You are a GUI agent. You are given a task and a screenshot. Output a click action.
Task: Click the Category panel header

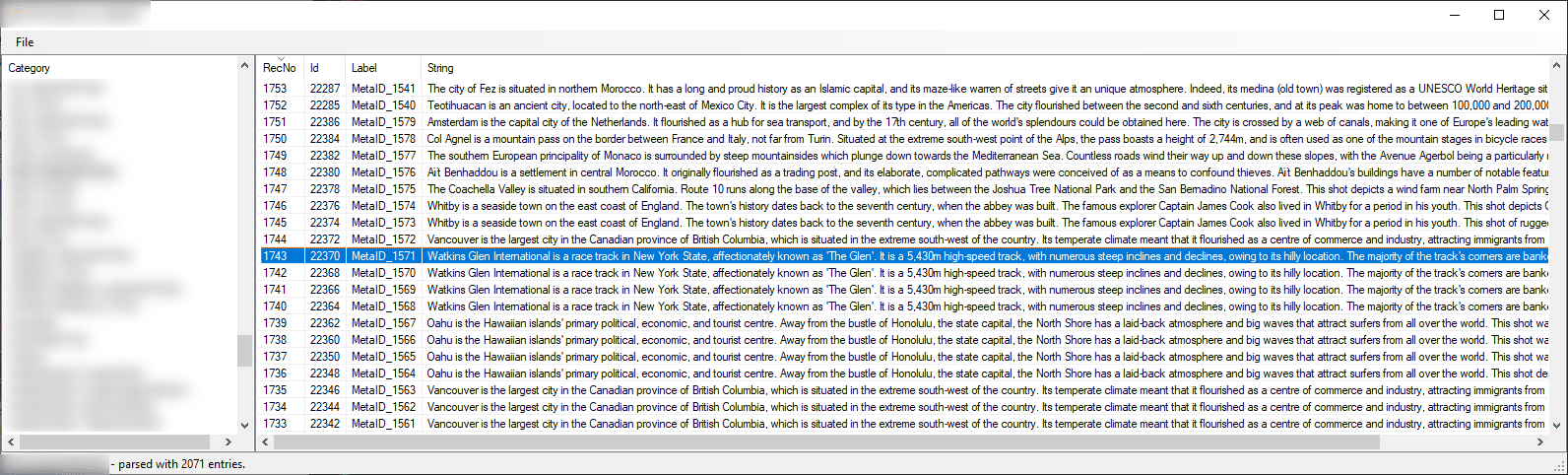tap(30, 68)
